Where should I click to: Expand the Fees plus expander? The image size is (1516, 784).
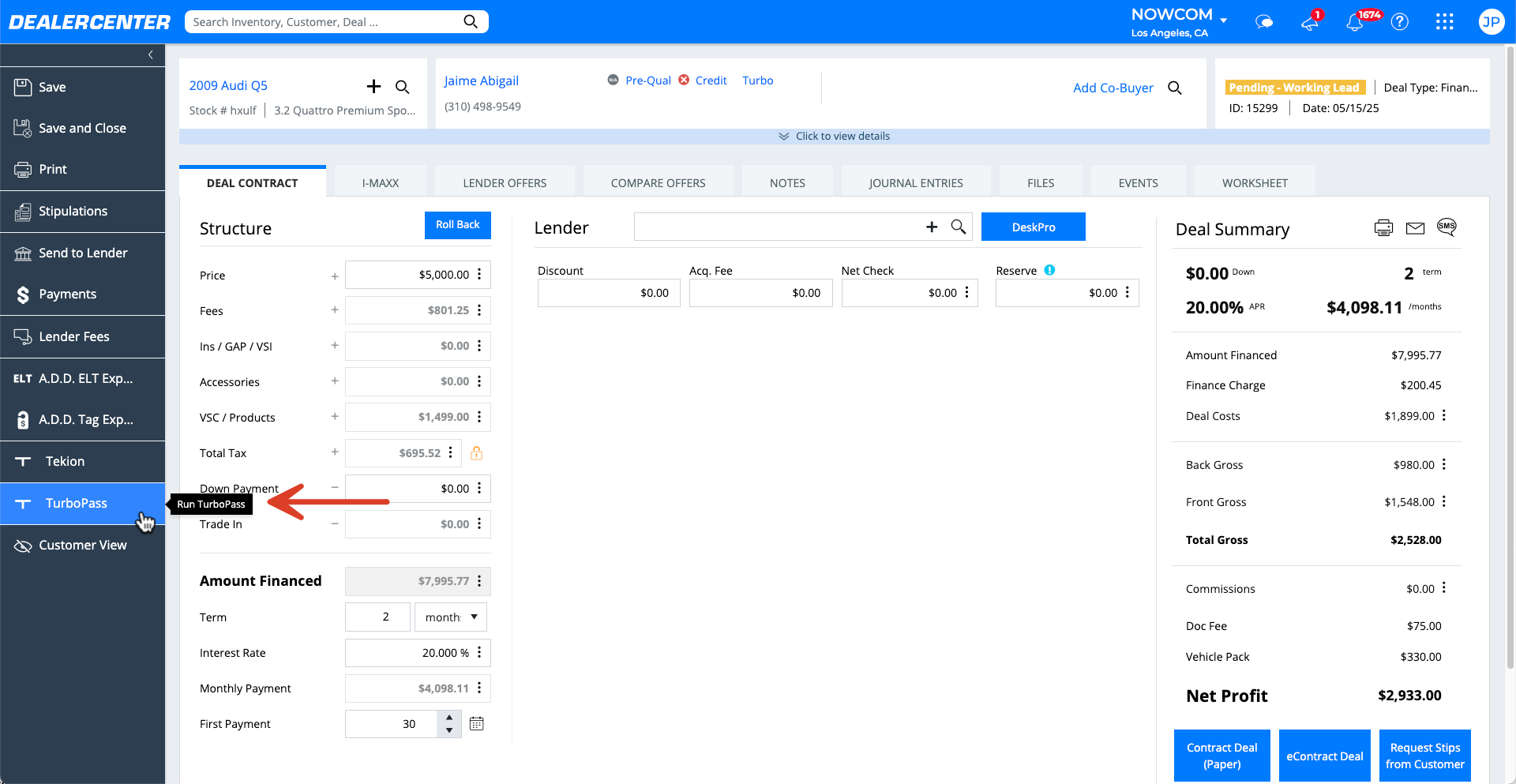point(335,310)
